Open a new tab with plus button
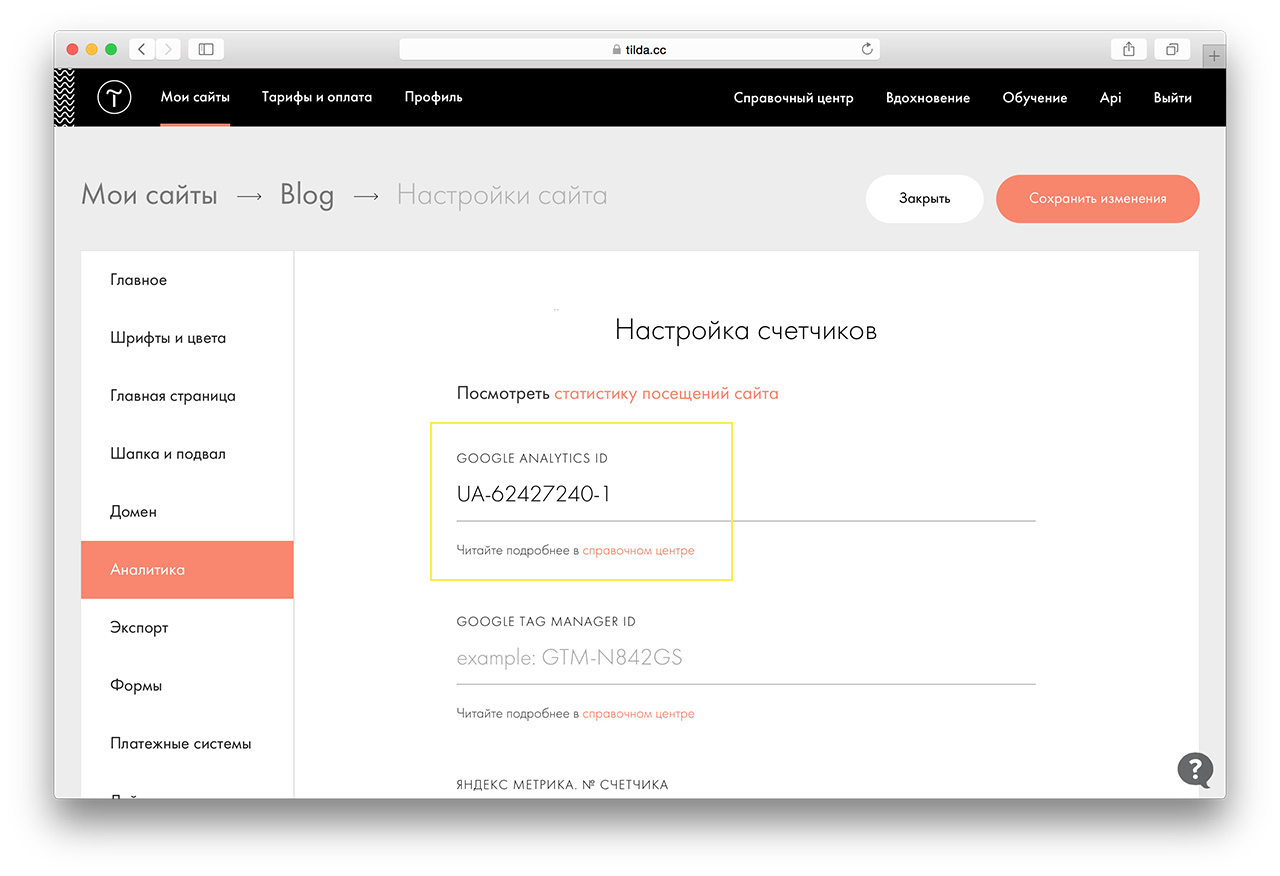The image size is (1280, 876). (x=1214, y=56)
